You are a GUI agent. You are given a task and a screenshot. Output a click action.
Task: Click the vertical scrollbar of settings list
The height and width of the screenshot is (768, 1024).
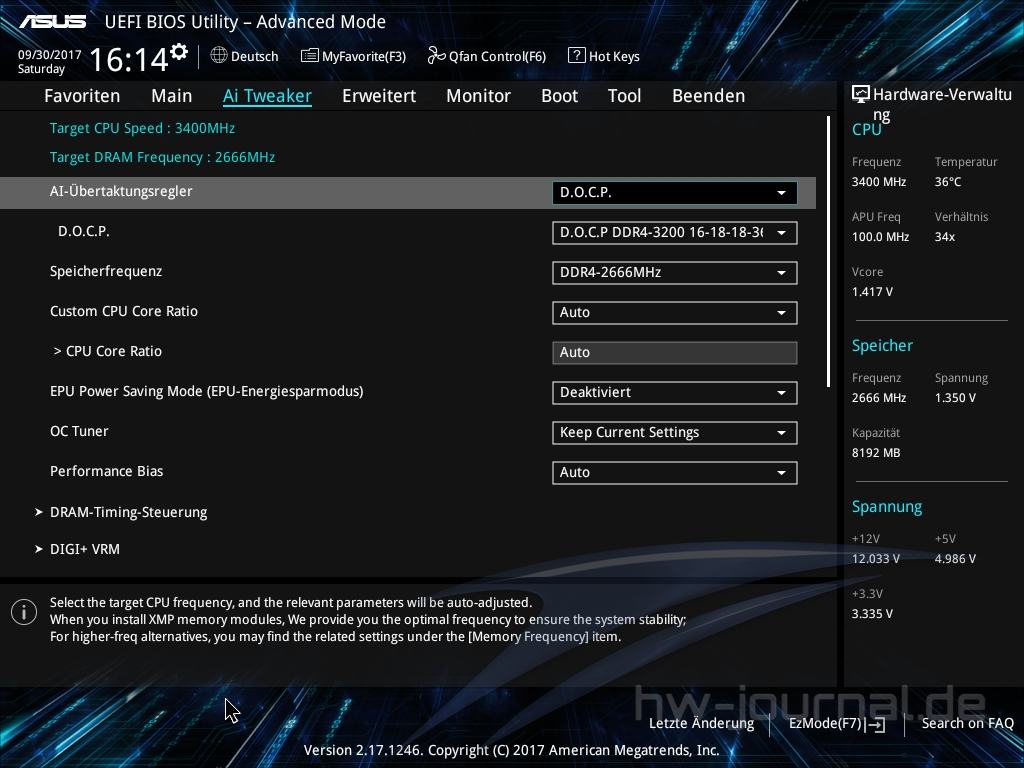[x=828, y=251]
